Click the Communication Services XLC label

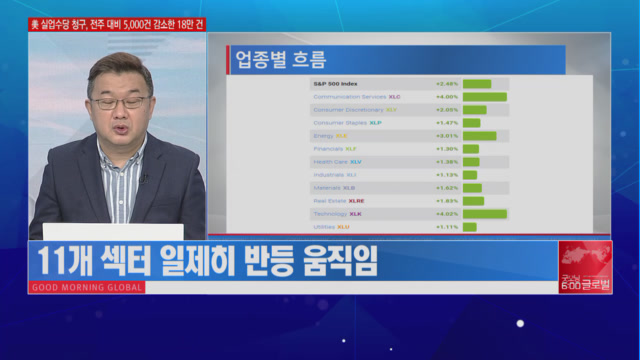[357, 97]
